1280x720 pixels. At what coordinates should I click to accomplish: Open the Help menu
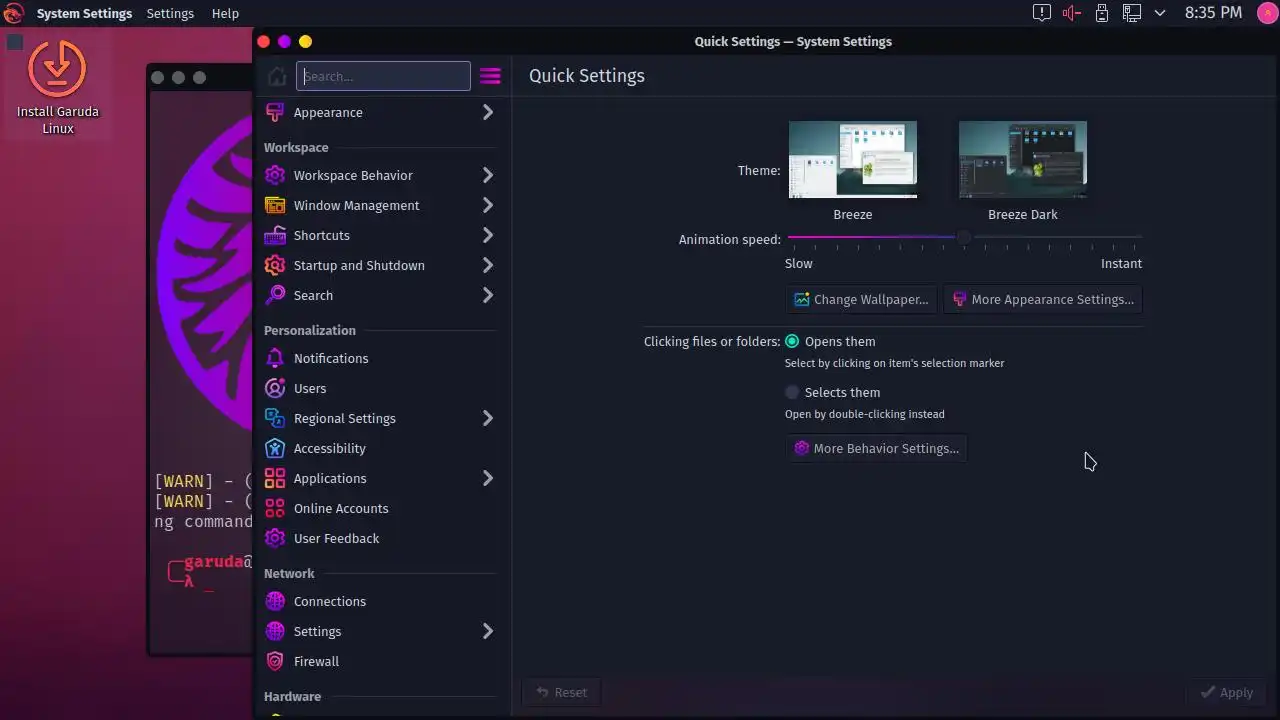coord(225,13)
